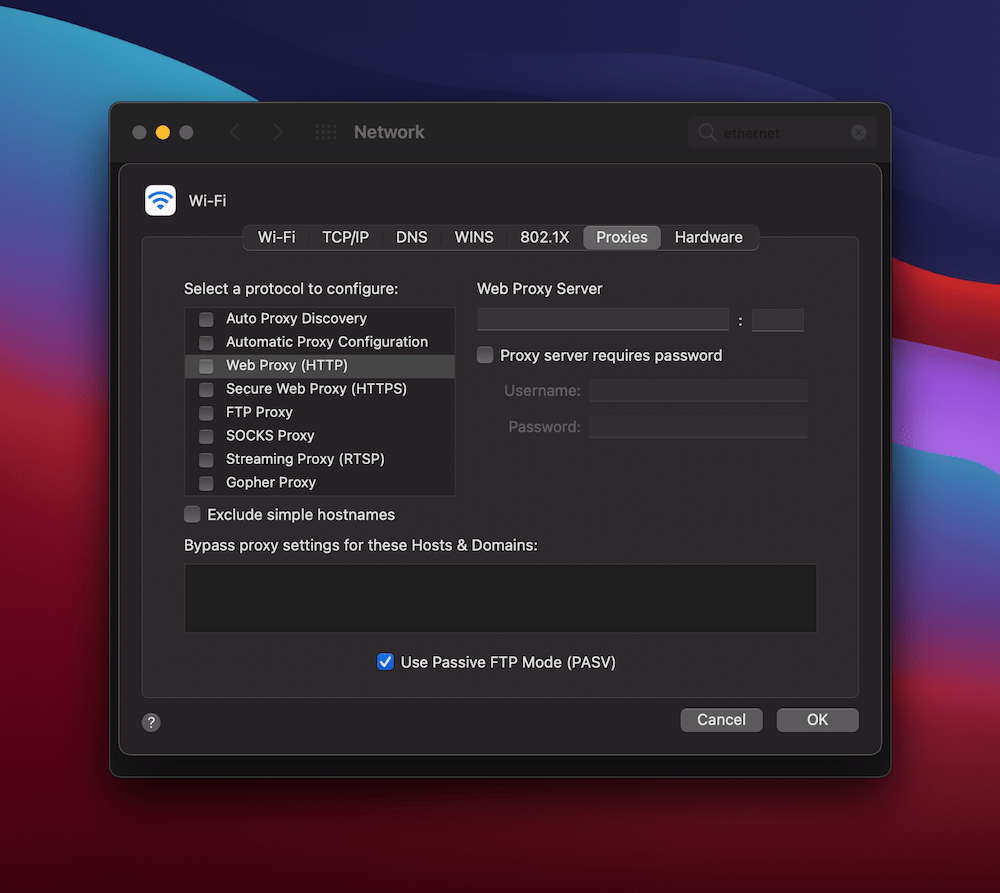
Task: Open the WINS tab
Action: tap(474, 237)
